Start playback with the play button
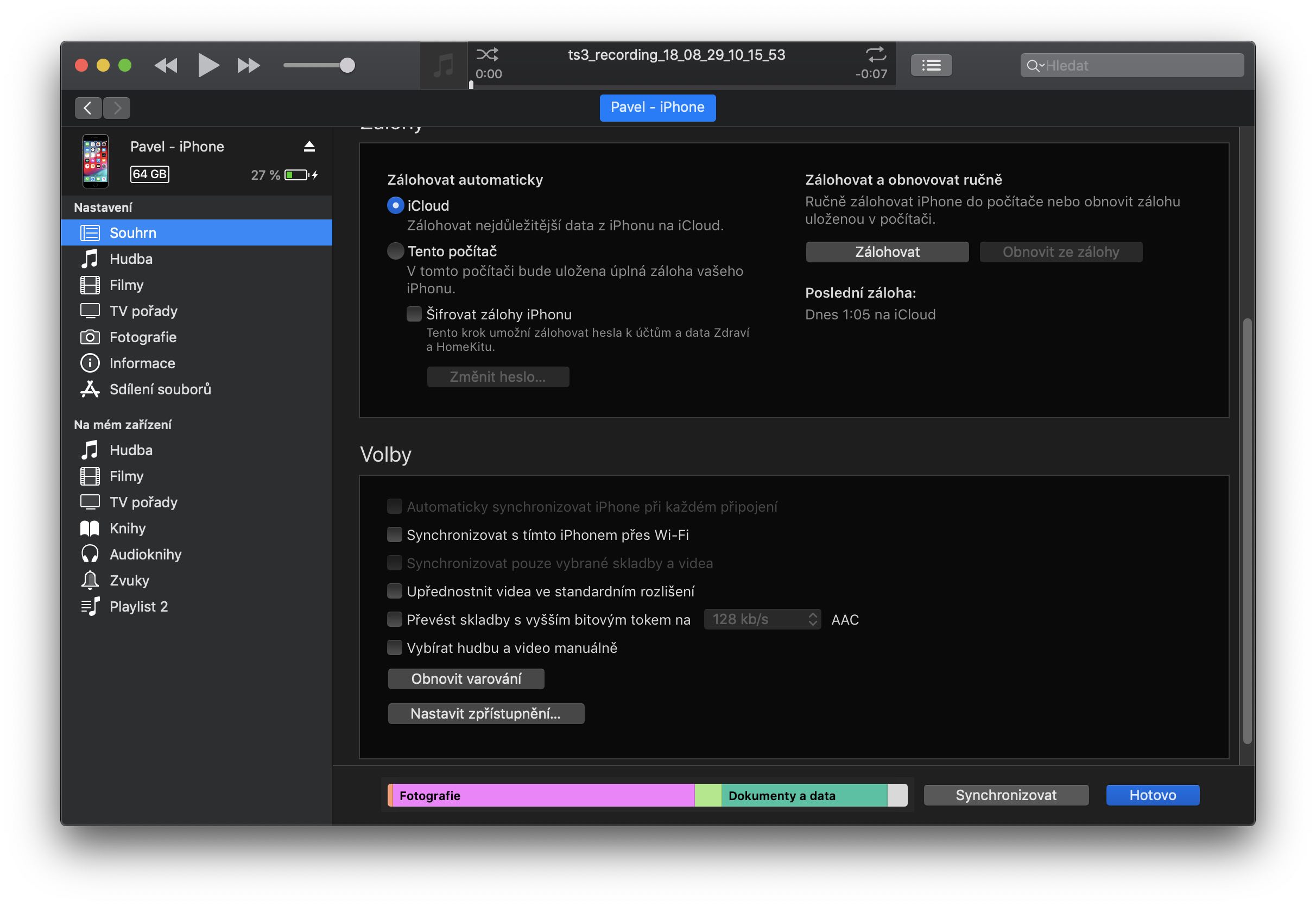Screen dimensions: 1316x906 coord(208,65)
